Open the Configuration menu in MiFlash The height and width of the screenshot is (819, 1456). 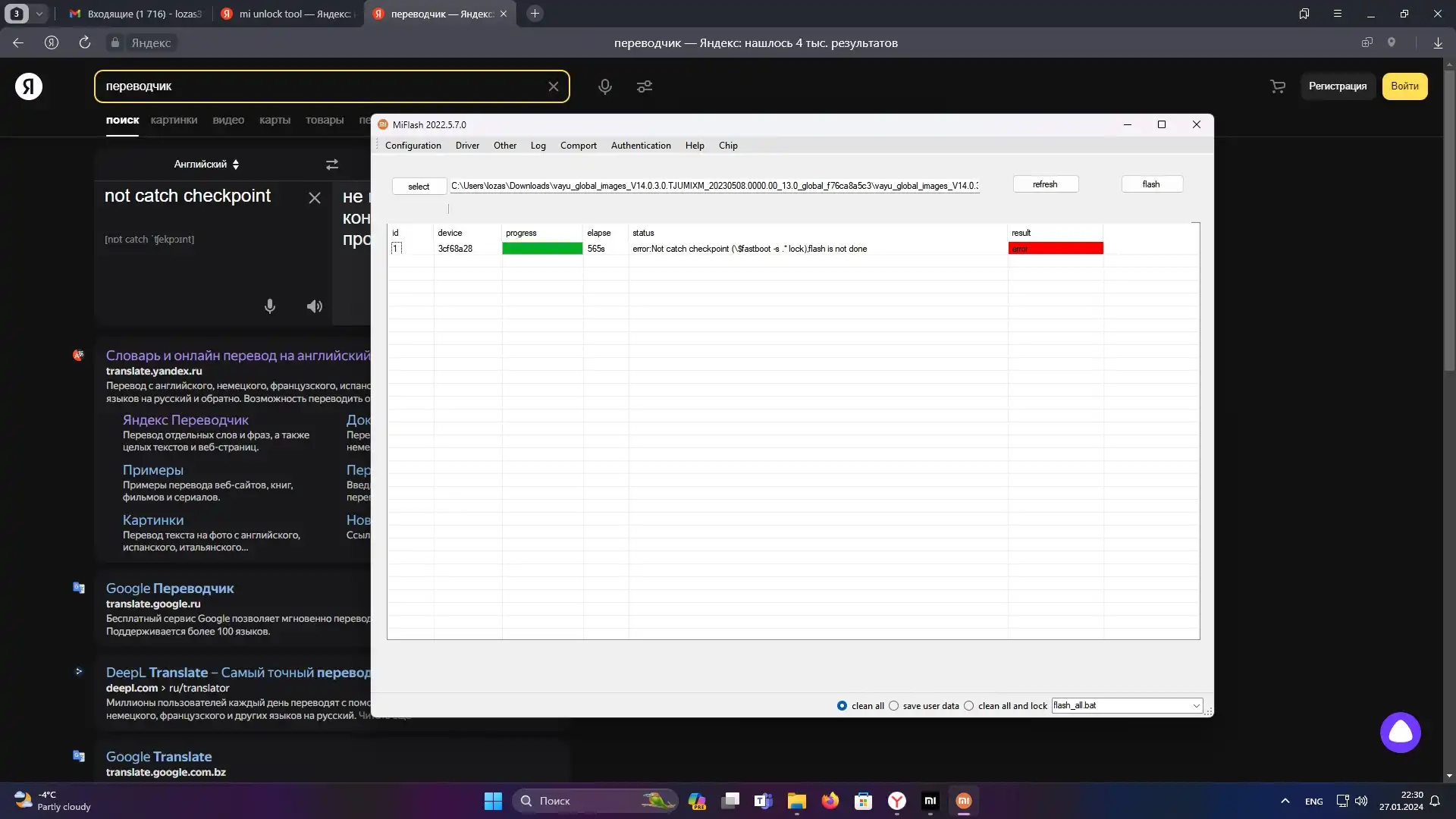[413, 146]
